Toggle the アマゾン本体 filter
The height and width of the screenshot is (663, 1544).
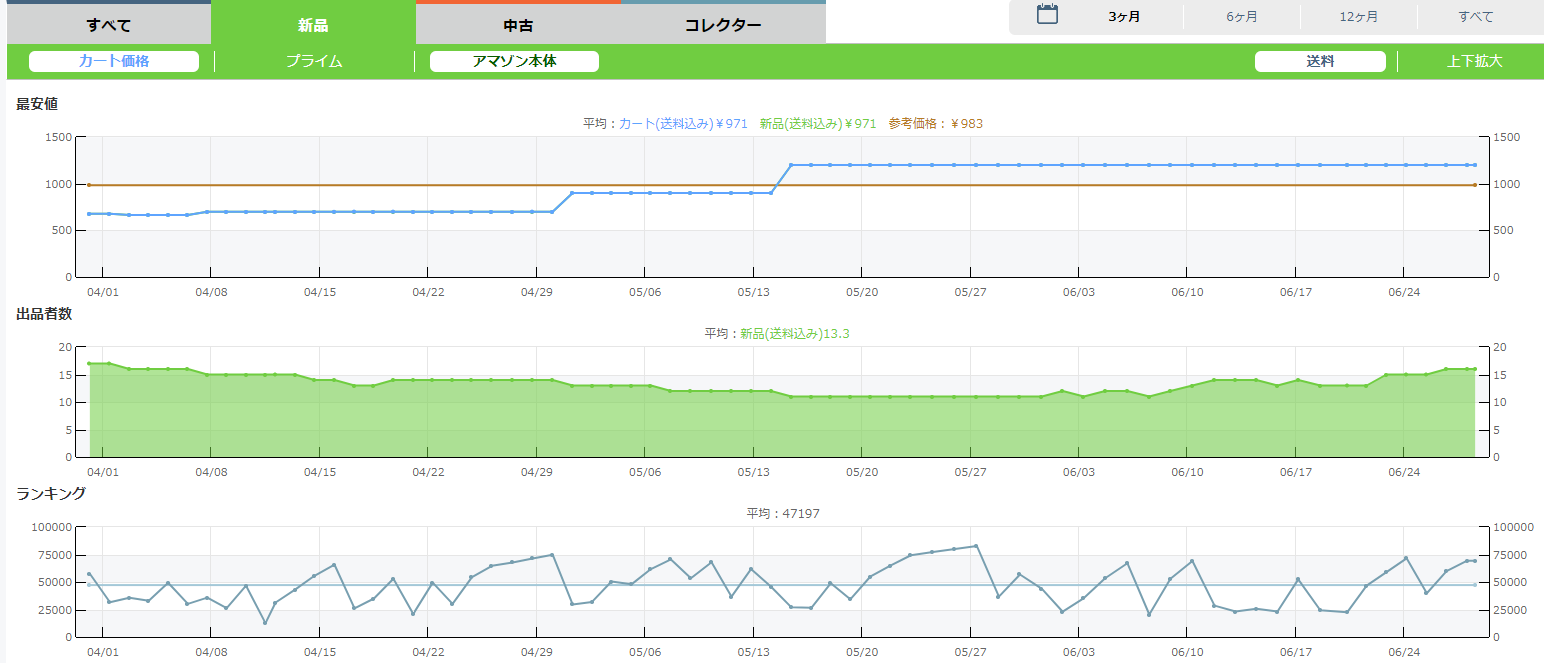click(514, 62)
